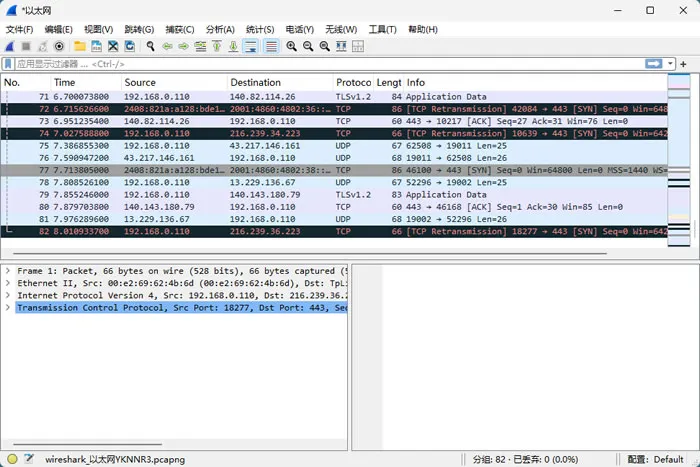Image resolution: width=700 pixels, height=467 pixels.
Task: Expand the Transmission Control Protocol row
Action: tap(8, 308)
